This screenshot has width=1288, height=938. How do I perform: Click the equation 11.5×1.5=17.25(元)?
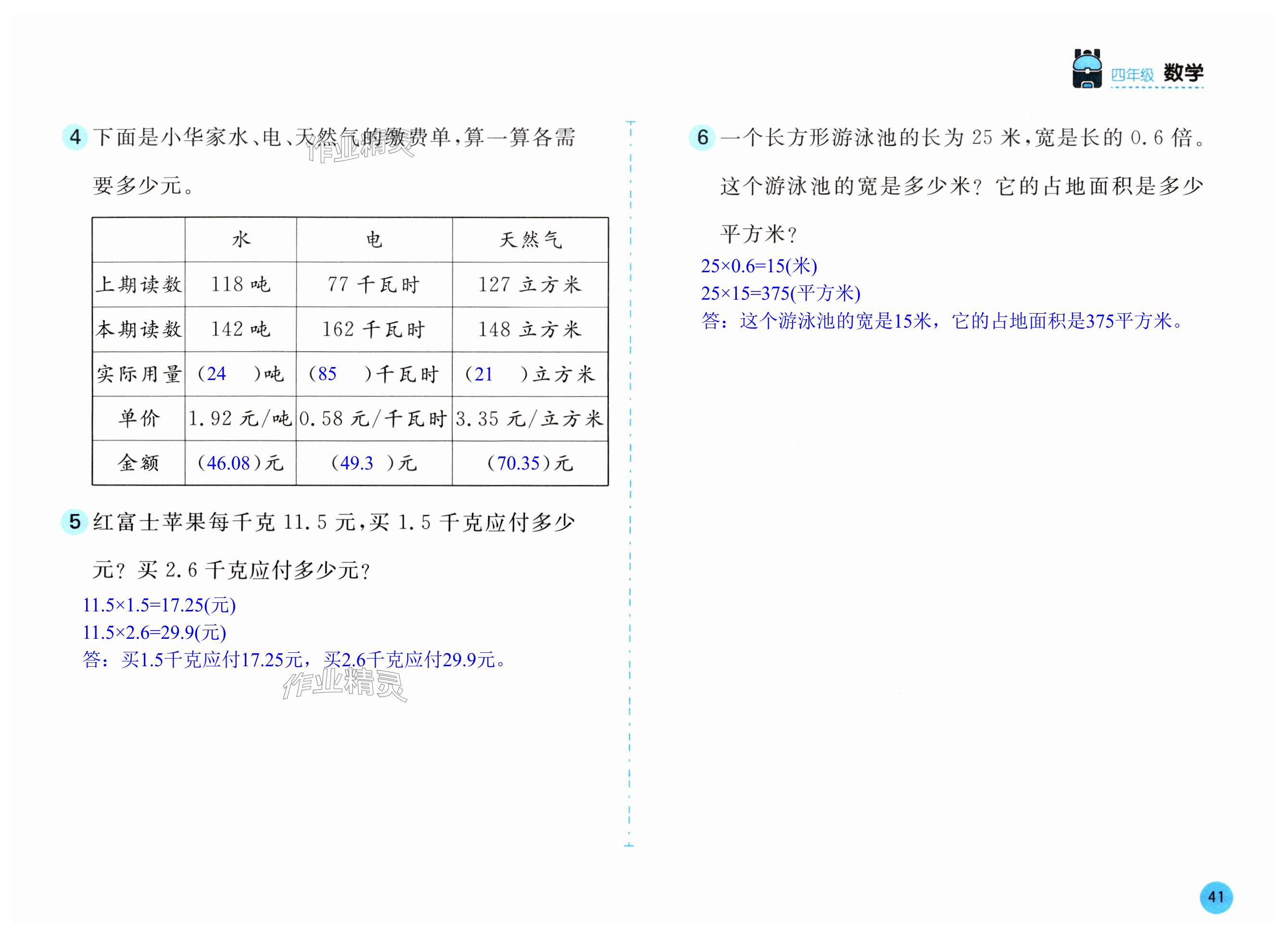(159, 605)
